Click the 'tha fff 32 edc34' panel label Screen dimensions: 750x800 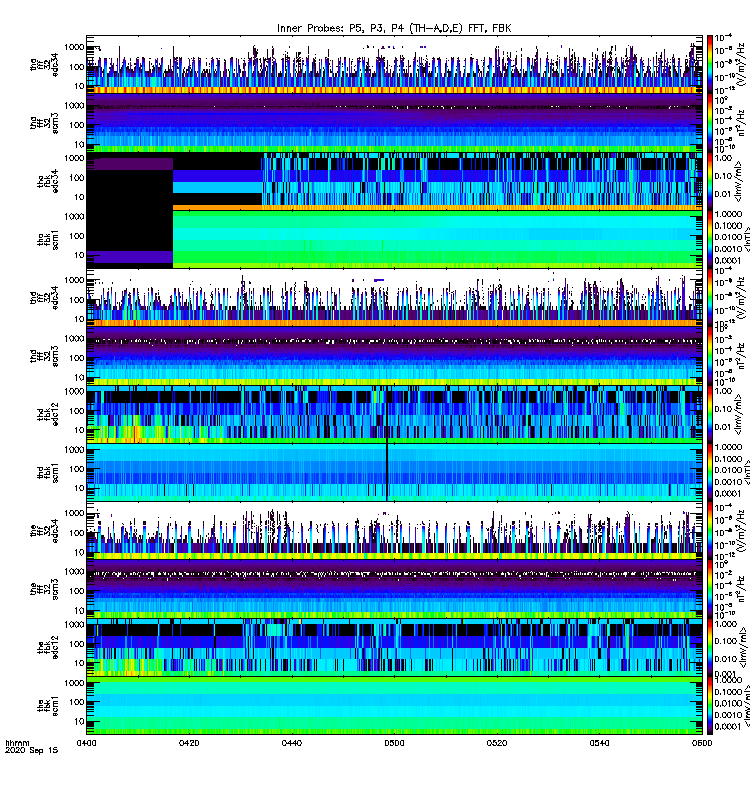point(44,65)
